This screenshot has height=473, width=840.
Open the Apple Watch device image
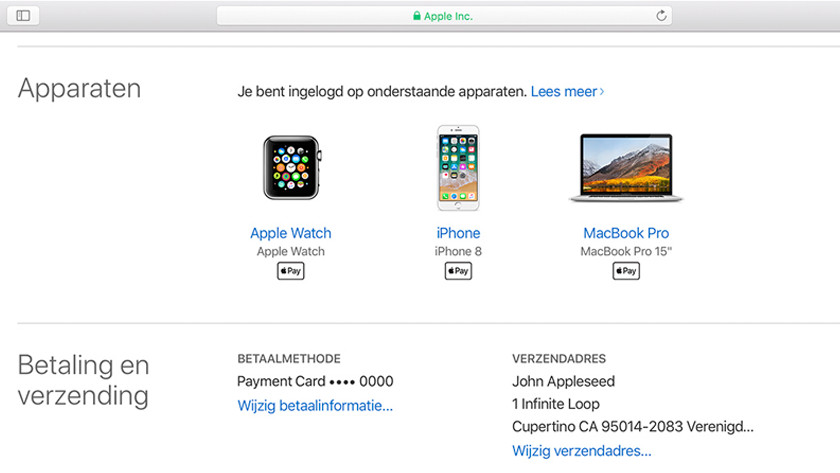point(291,168)
